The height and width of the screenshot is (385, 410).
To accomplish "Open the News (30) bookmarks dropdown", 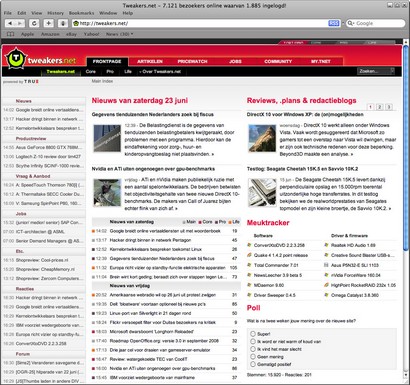I will coord(119,34).
